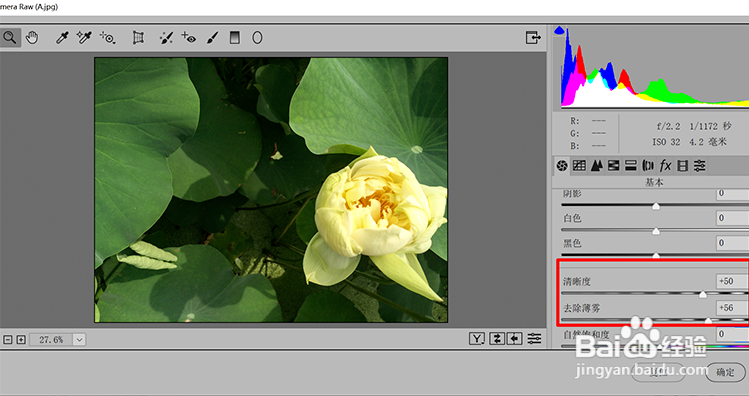Screen dimensions: 749x396
Task: Click the 白色 value field
Action: [x=733, y=218]
